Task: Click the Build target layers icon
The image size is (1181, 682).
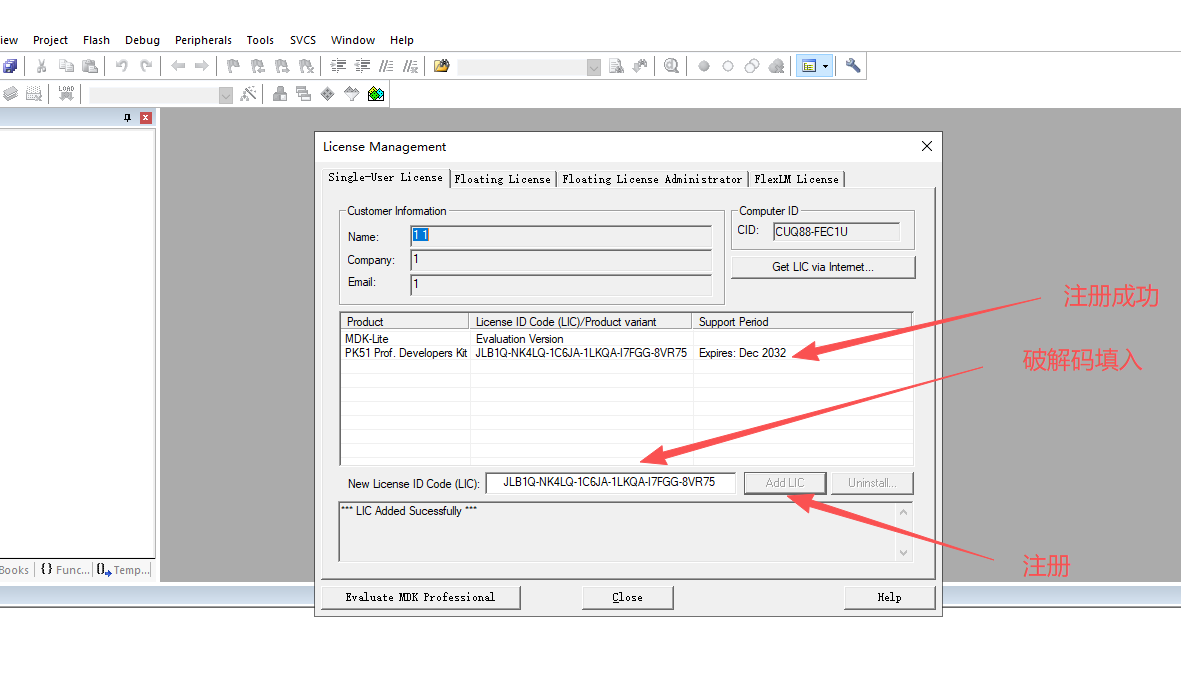Action: [10, 94]
